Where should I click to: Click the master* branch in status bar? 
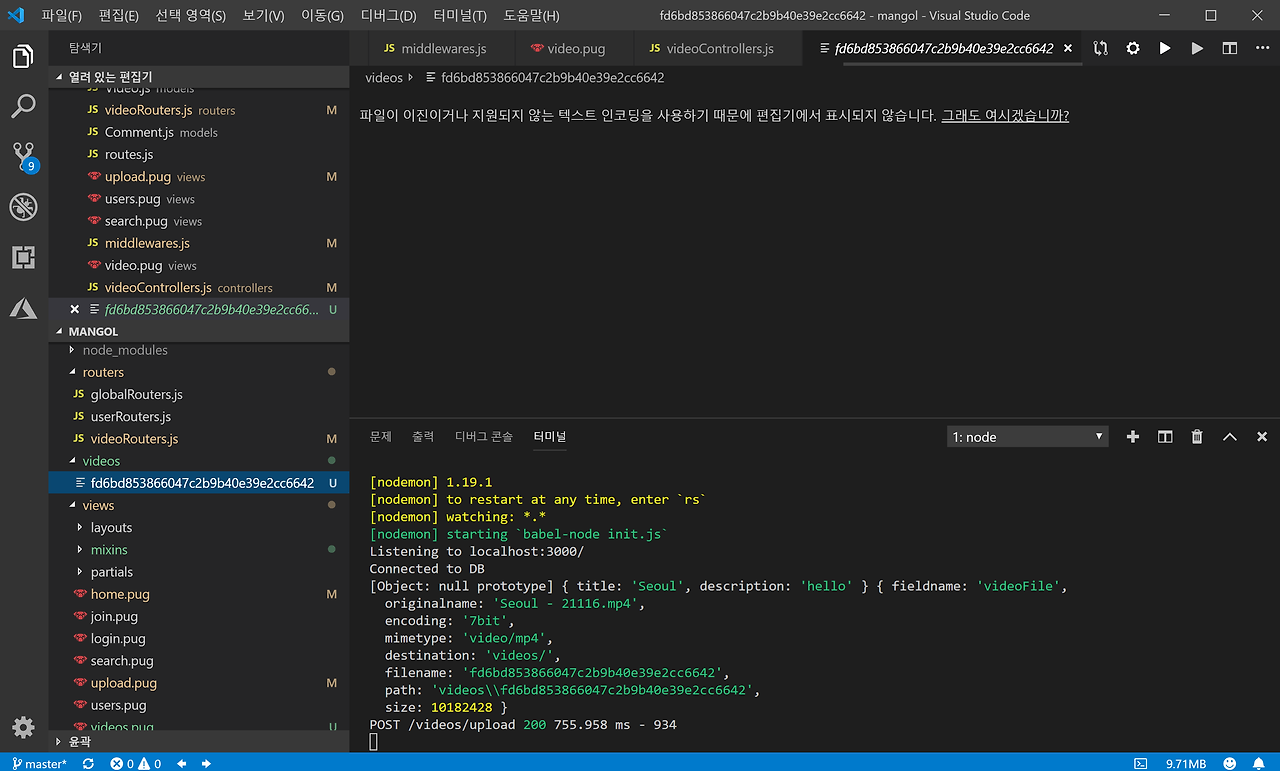[40, 764]
